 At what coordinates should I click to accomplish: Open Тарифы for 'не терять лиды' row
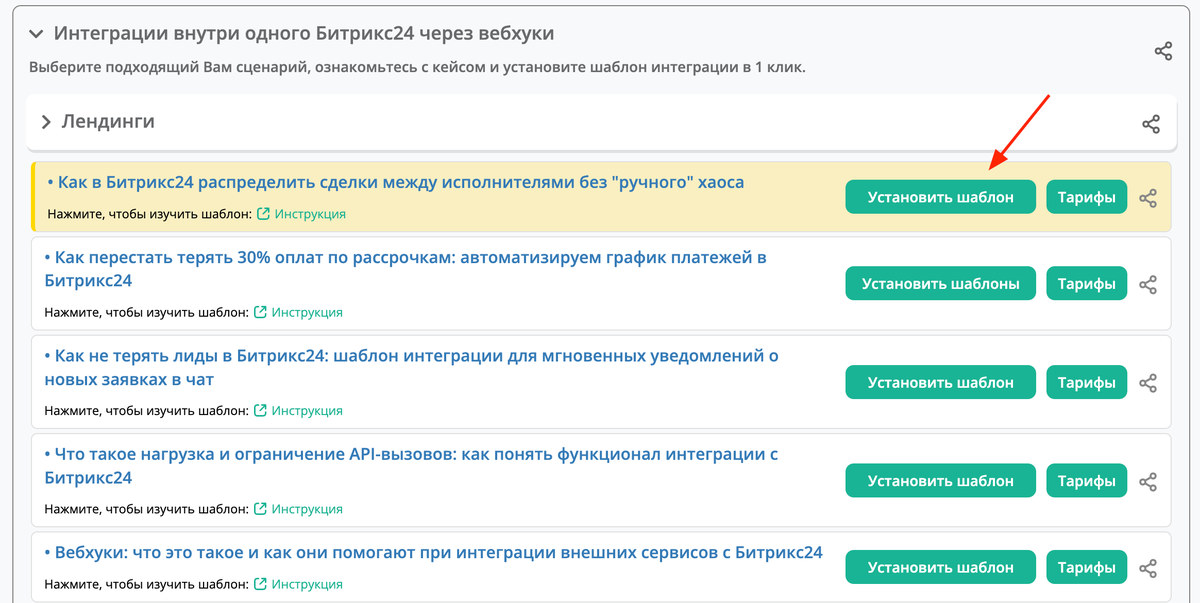(x=1087, y=382)
